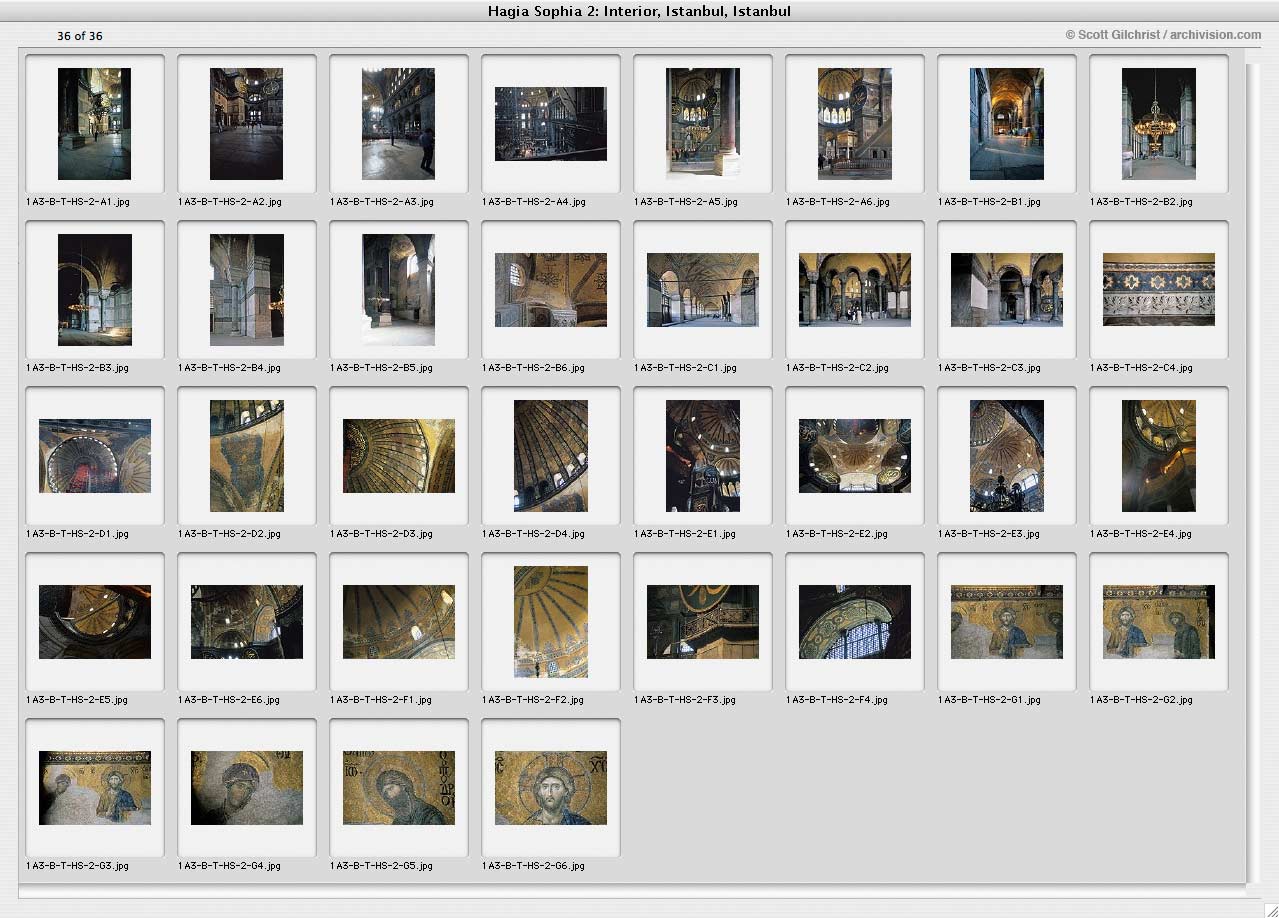Select thumbnail 1A3-B-T-HS-2-B4.jpg
Image resolution: width=1279 pixels, height=918 pixels.
click(x=247, y=290)
